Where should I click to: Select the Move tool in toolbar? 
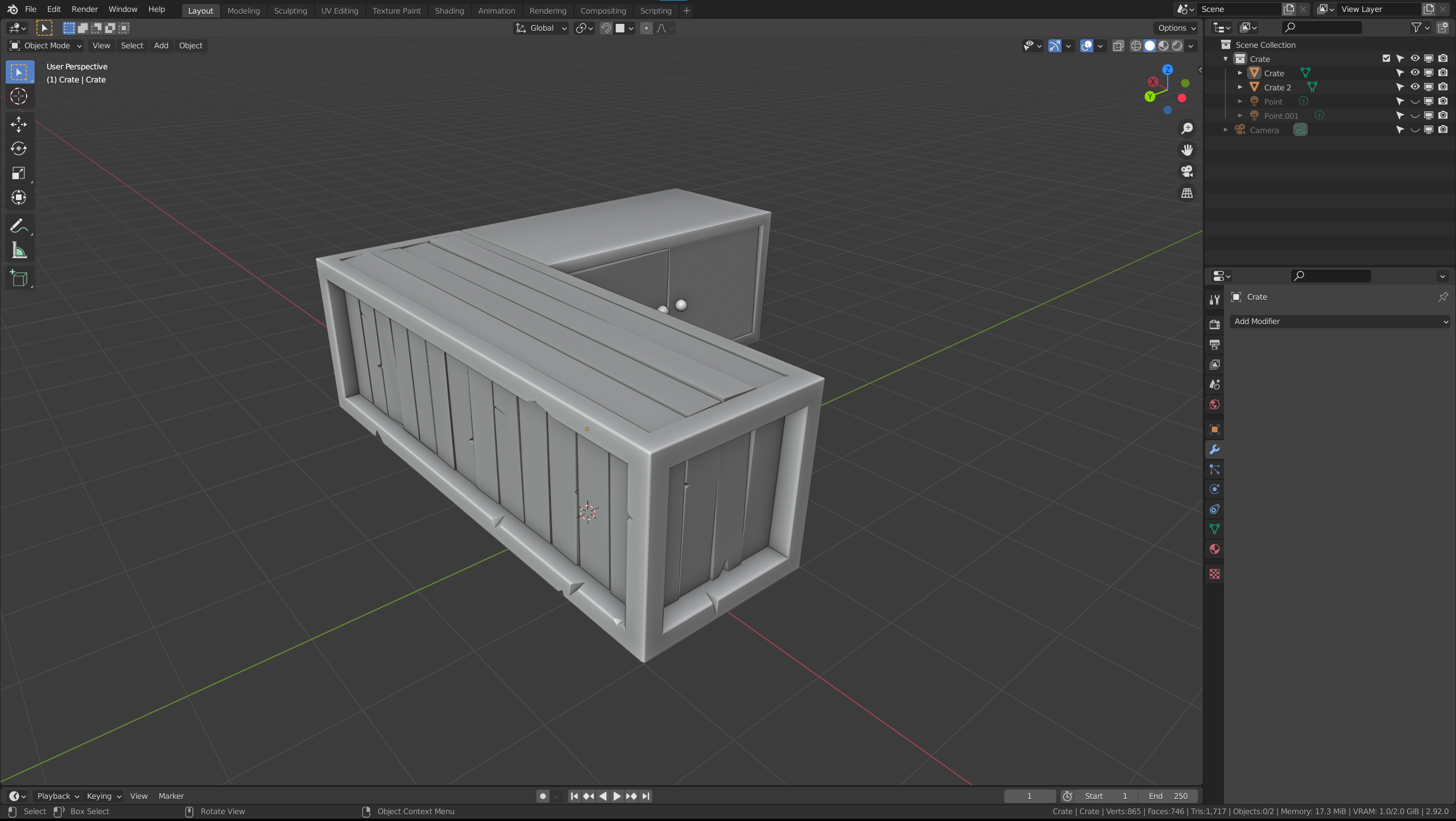pos(19,124)
